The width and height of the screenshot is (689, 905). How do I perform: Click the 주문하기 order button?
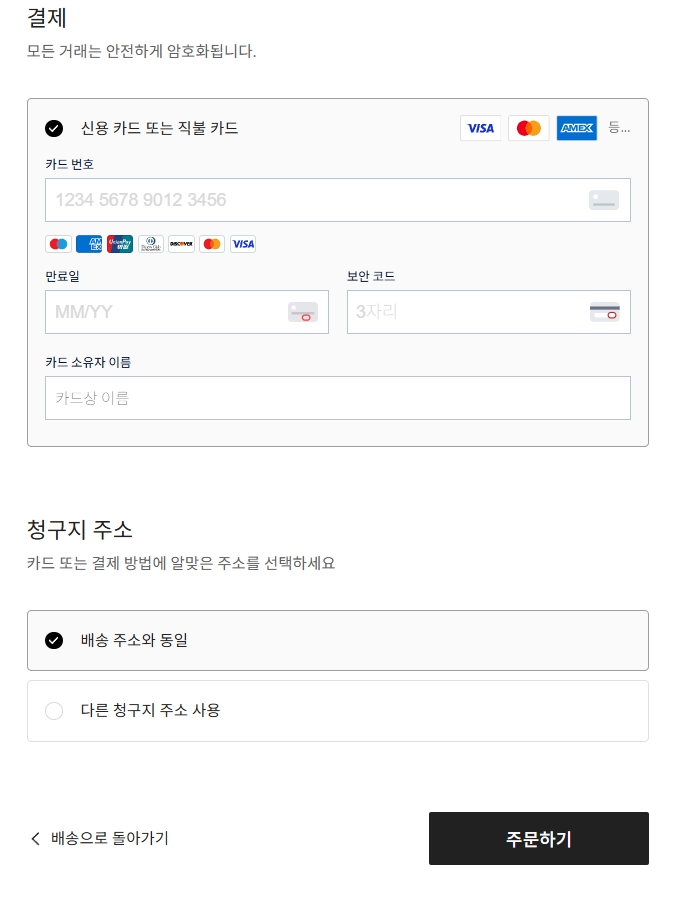click(x=538, y=839)
